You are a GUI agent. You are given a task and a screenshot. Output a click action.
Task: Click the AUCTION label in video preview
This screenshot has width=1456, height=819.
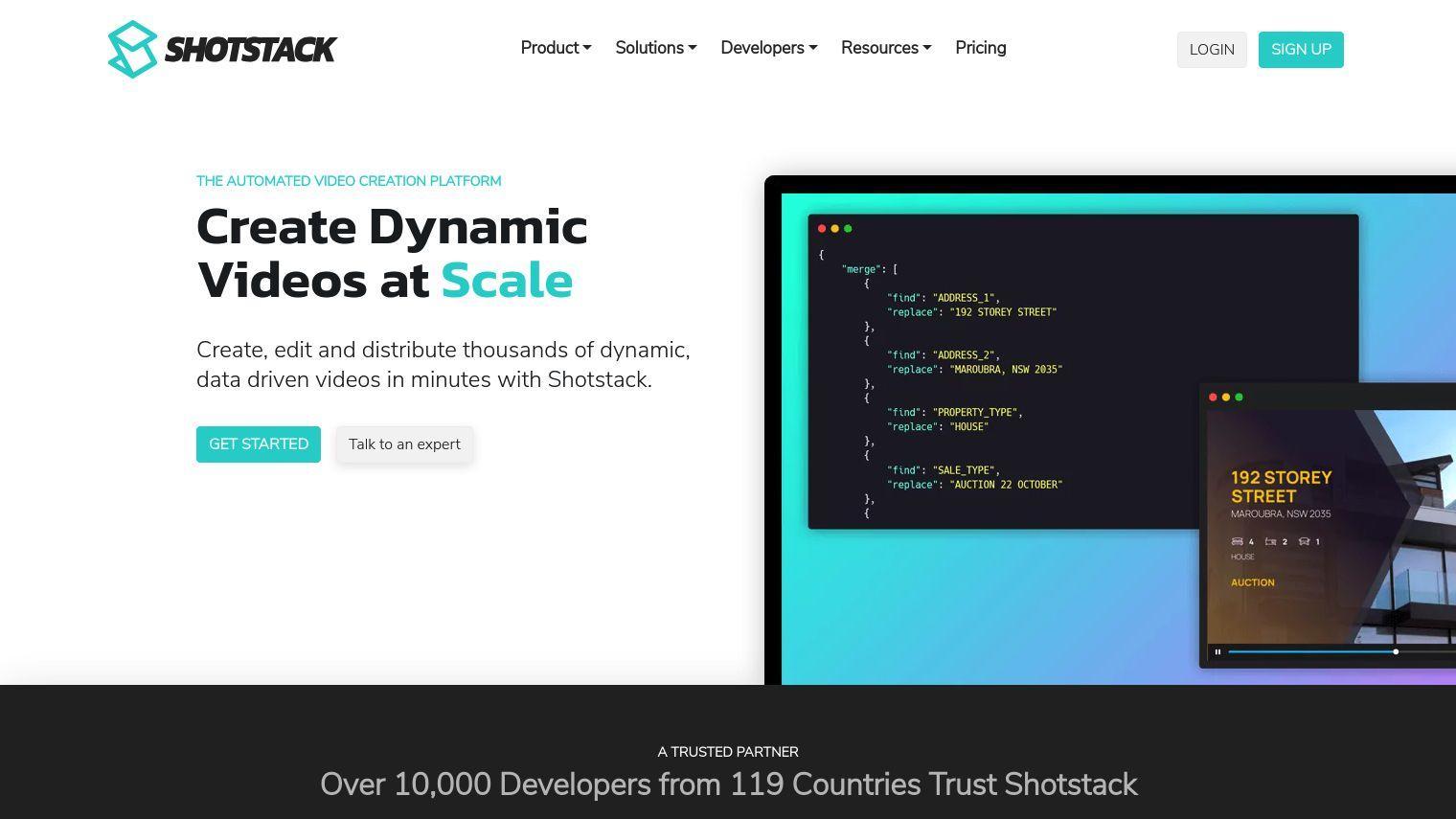pos(1253,582)
